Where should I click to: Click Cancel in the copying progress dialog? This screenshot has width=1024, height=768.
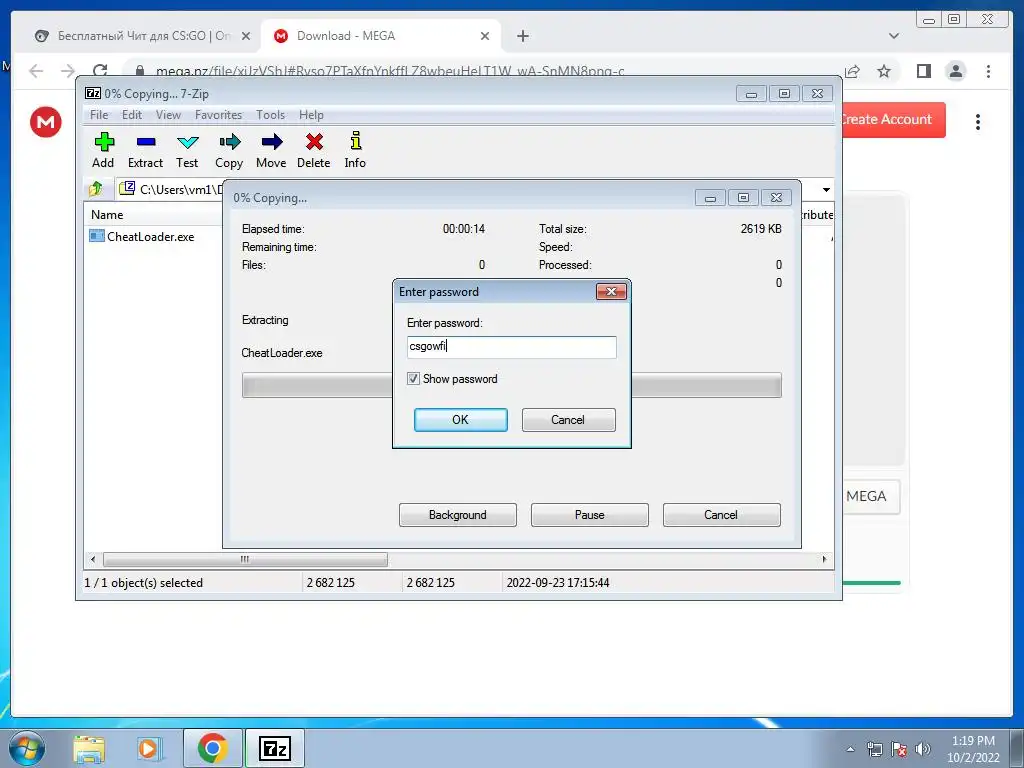coord(721,515)
